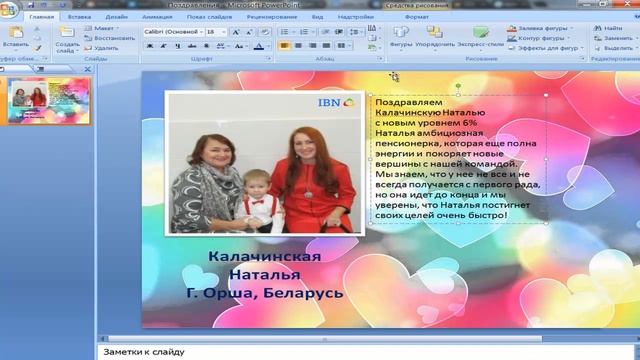640x360 pixels.
Task: Decrease list indent level
Action: pos(325,32)
